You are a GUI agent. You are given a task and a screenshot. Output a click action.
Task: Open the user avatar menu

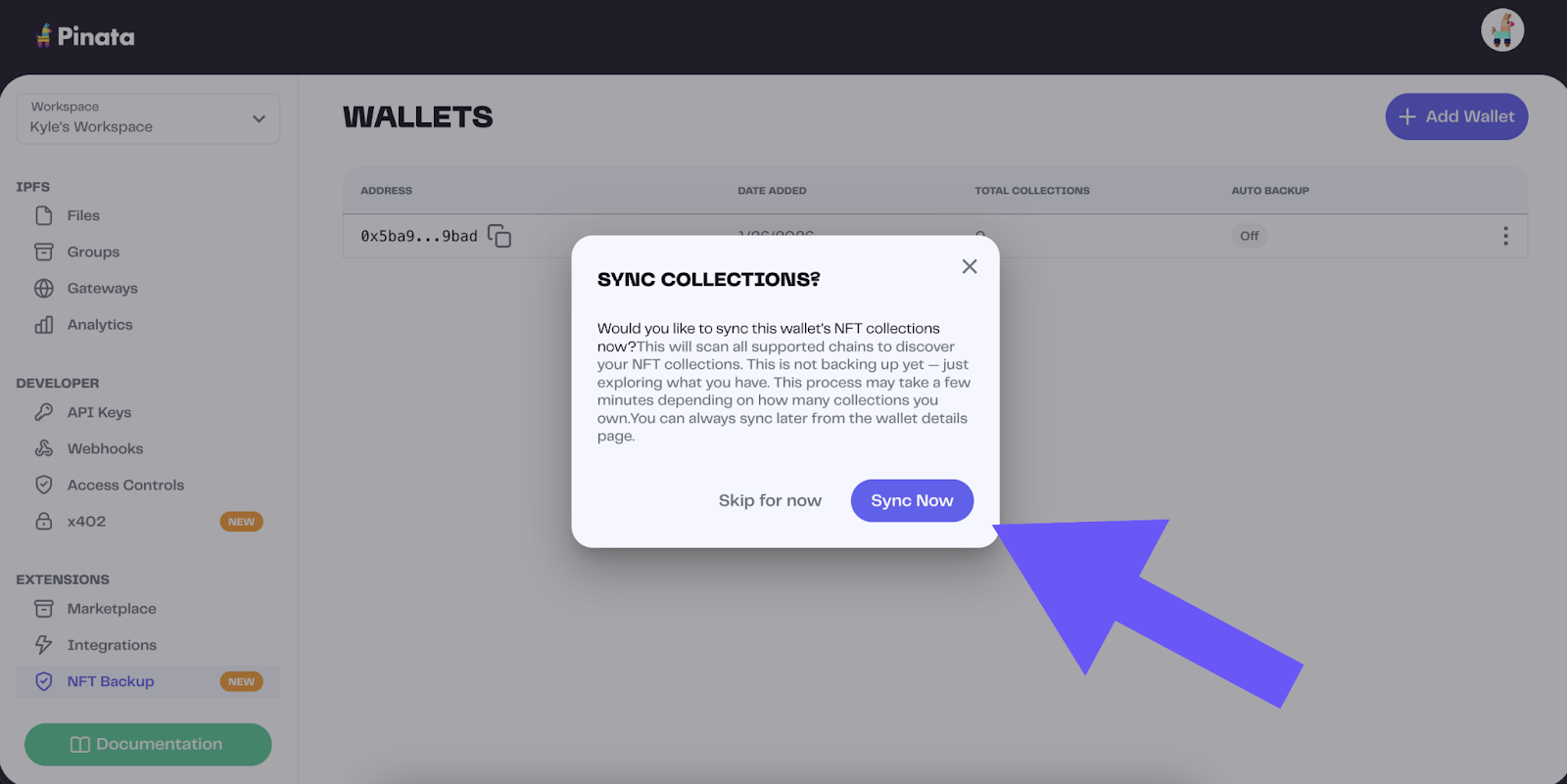pos(1502,30)
